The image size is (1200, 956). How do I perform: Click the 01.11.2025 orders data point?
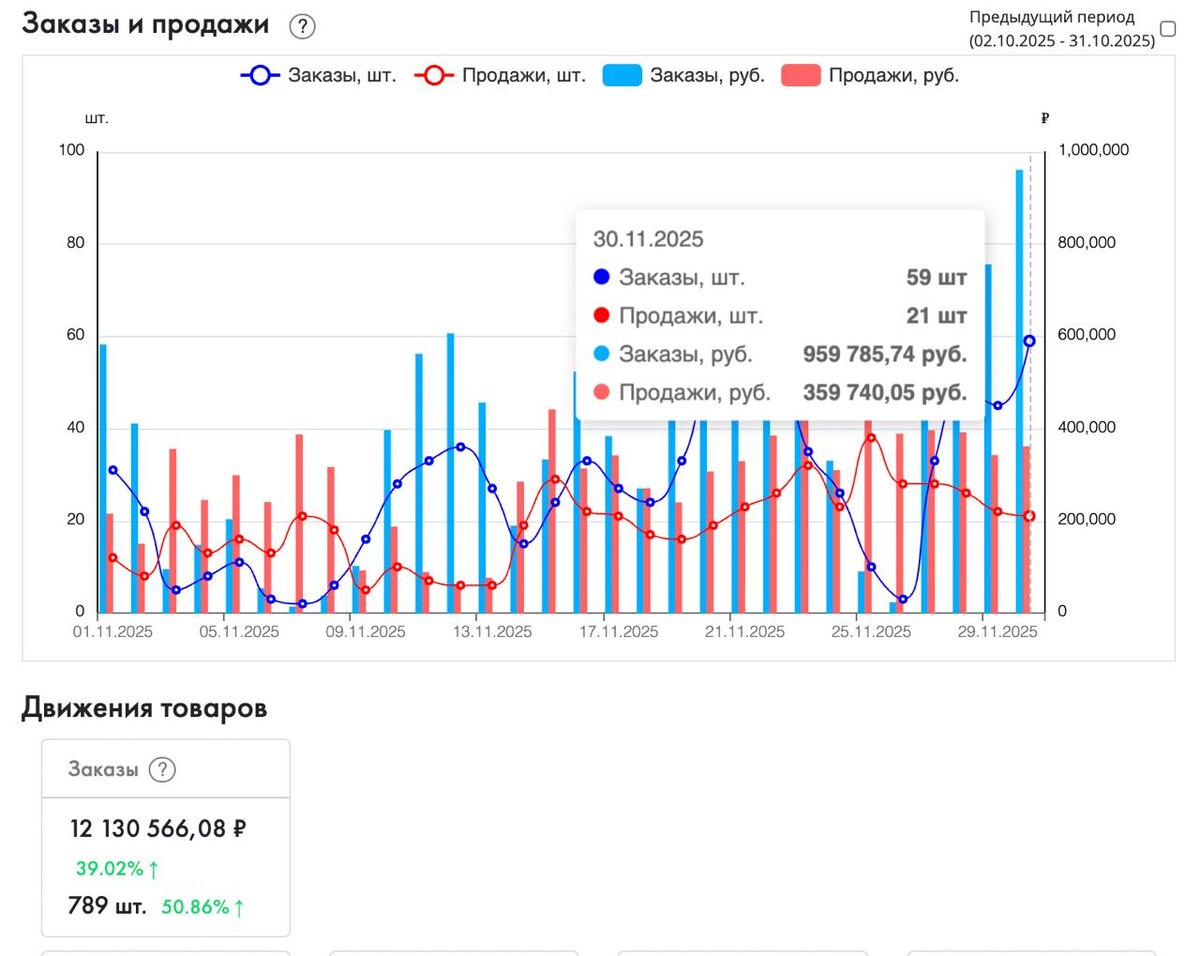click(113, 470)
